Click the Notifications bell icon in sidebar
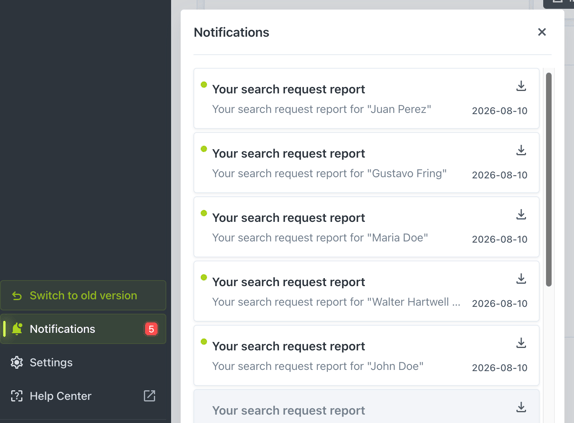The image size is (574, 423). pos(17,329)
